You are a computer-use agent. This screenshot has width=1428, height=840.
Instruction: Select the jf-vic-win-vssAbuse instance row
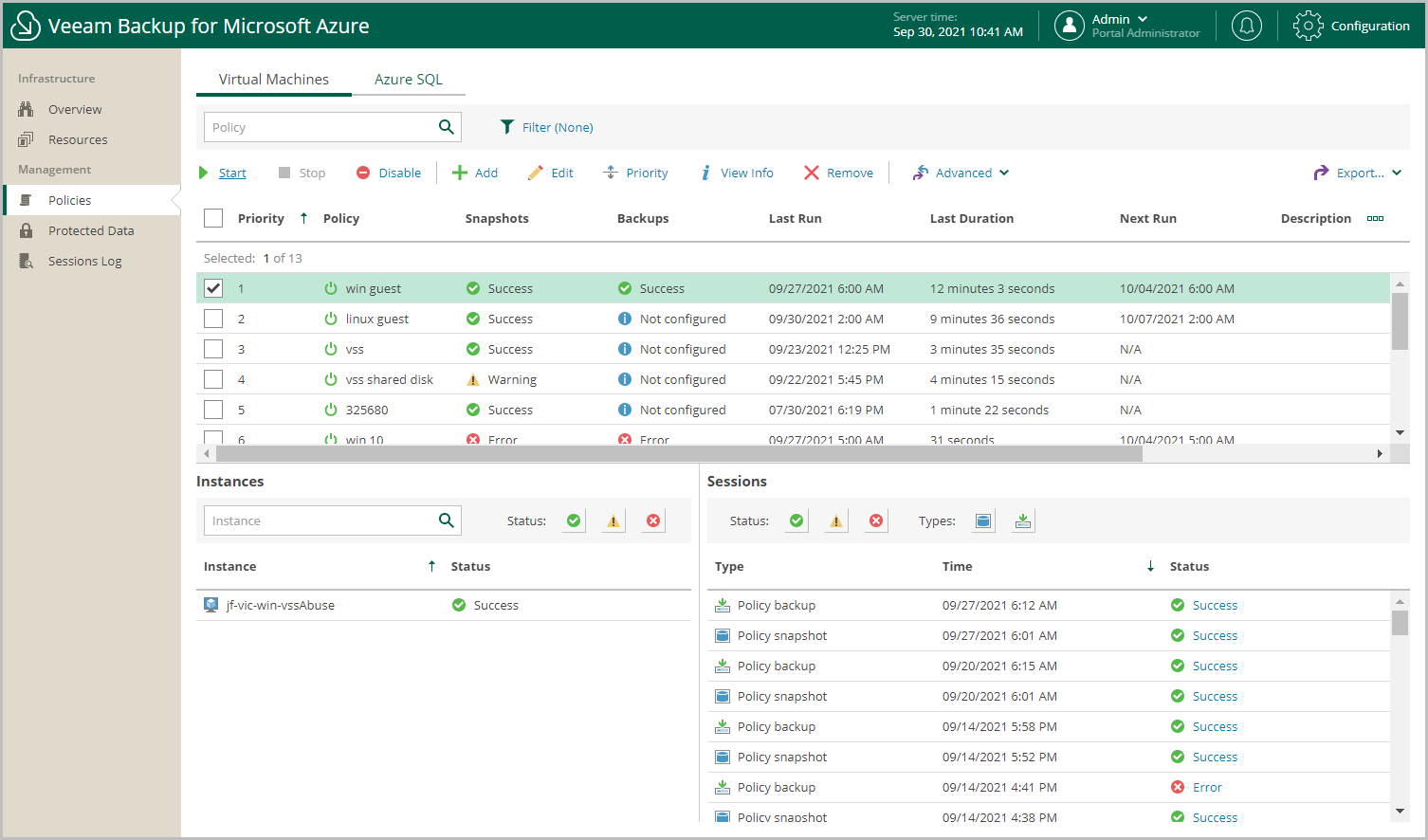click(x=444, y=605)
